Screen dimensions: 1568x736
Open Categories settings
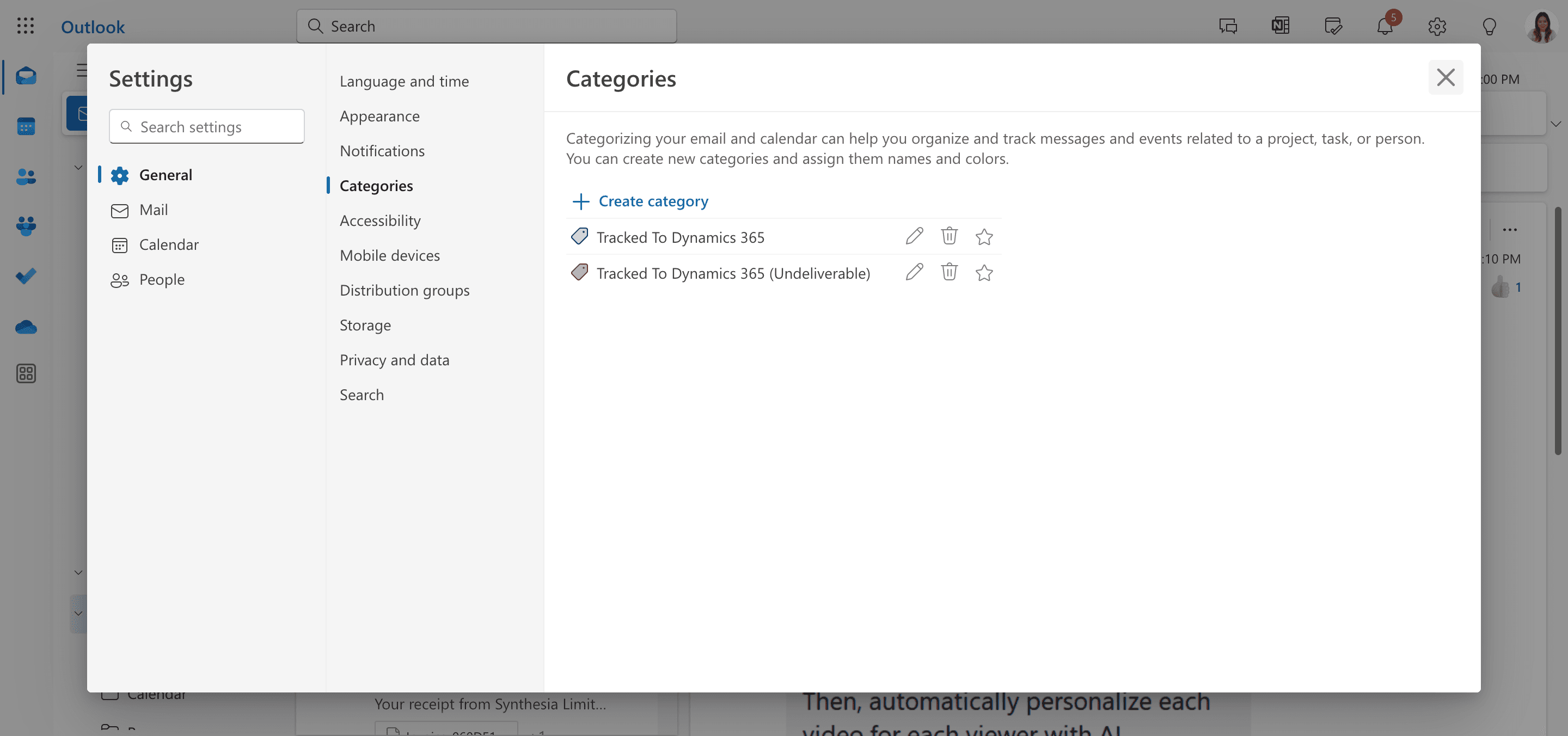[x=376, y=186]
